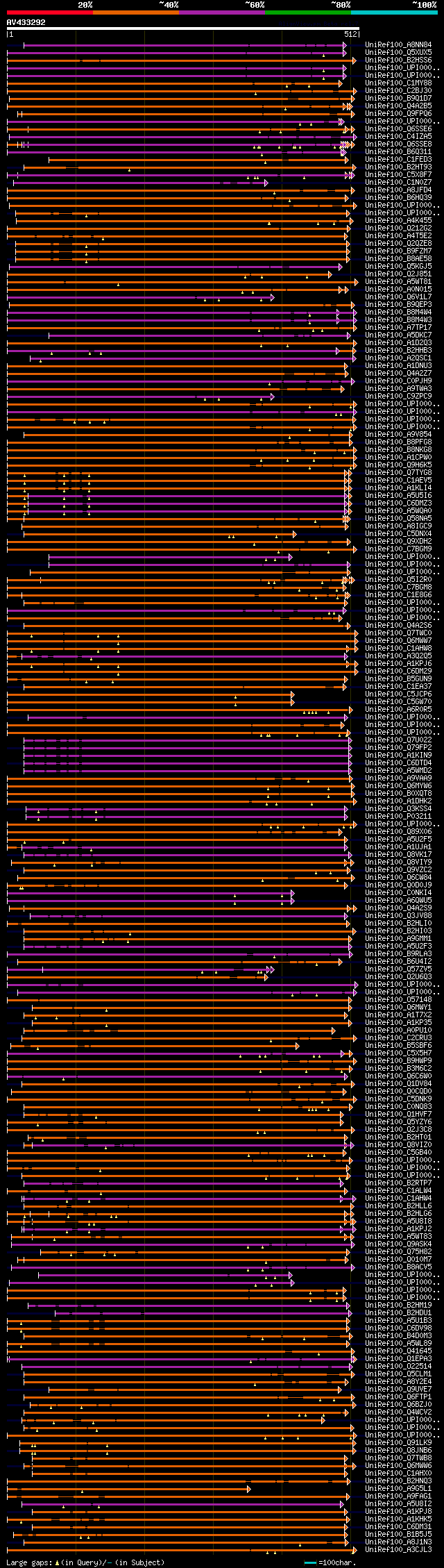Viewport: 444px width, 1568px height.
Task: Open UniRef100_C1E8G6 hit label
Action: [x=398, y=594]
